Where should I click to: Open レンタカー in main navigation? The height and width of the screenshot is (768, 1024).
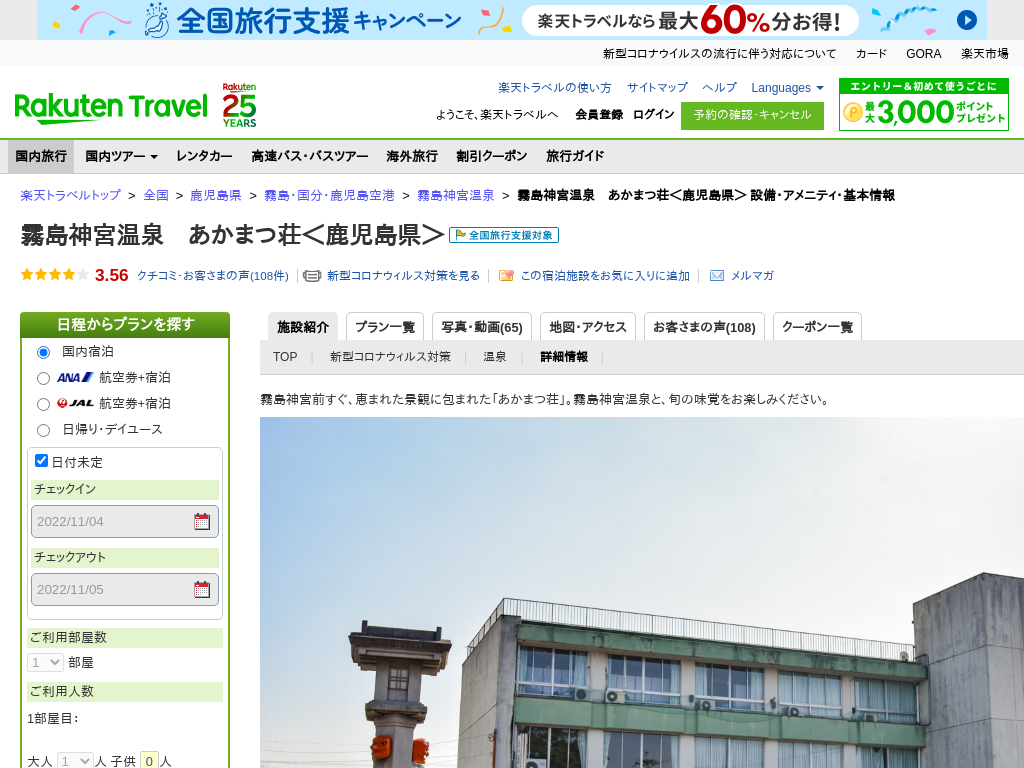coord(204,156)
